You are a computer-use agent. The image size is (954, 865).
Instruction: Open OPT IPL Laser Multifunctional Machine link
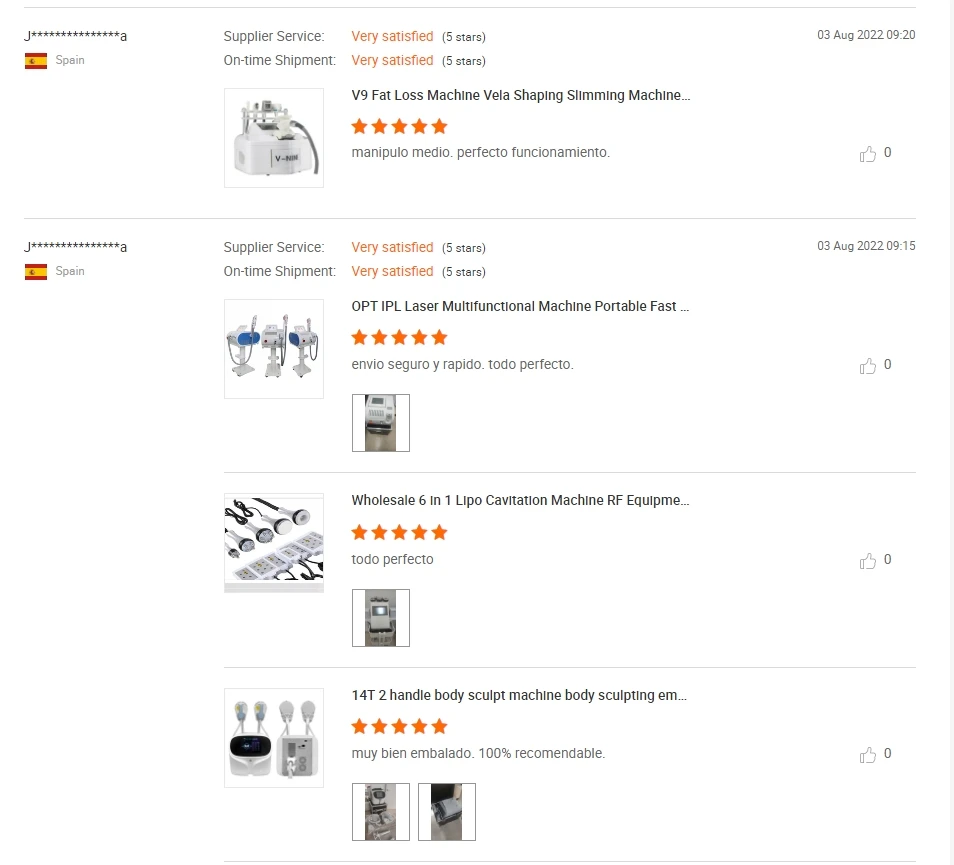tap(521, 307)
